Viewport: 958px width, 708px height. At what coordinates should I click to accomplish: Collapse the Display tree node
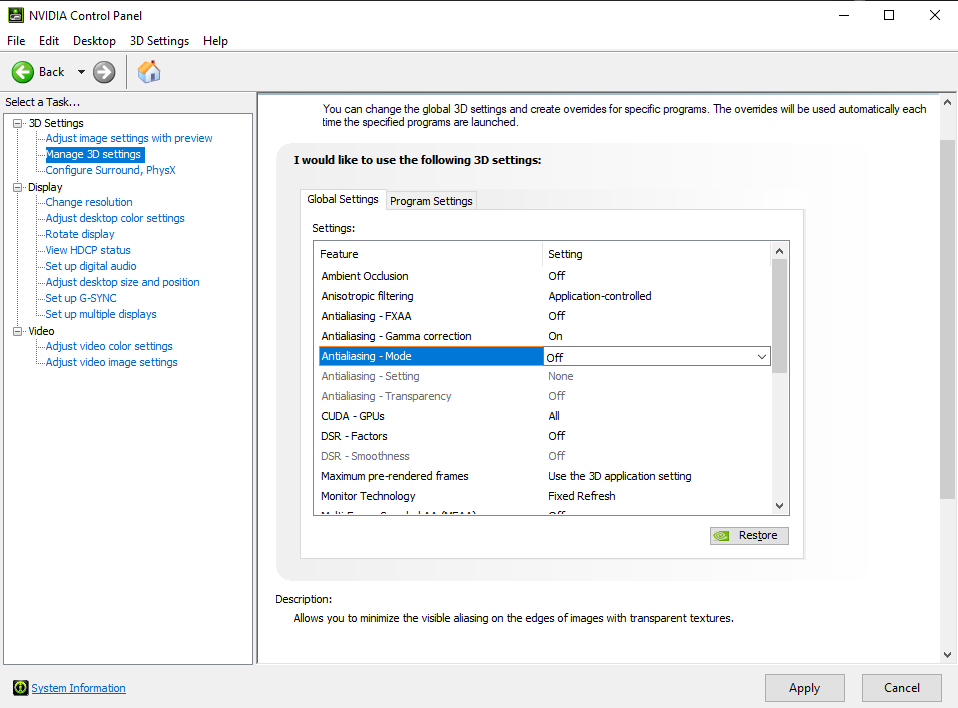click(18, 188)
